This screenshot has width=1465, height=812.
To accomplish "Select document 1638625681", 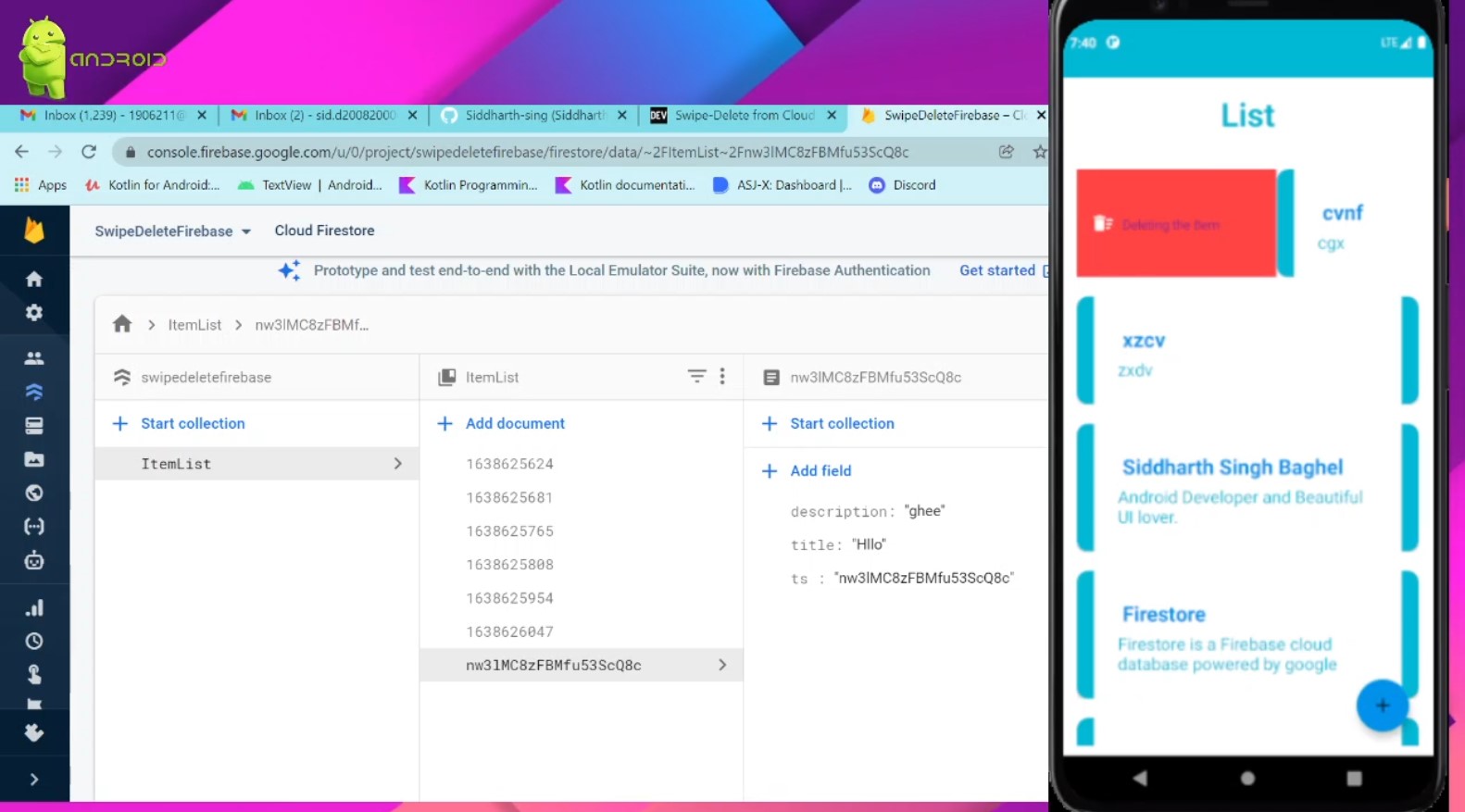I will (x=510, y=497).
